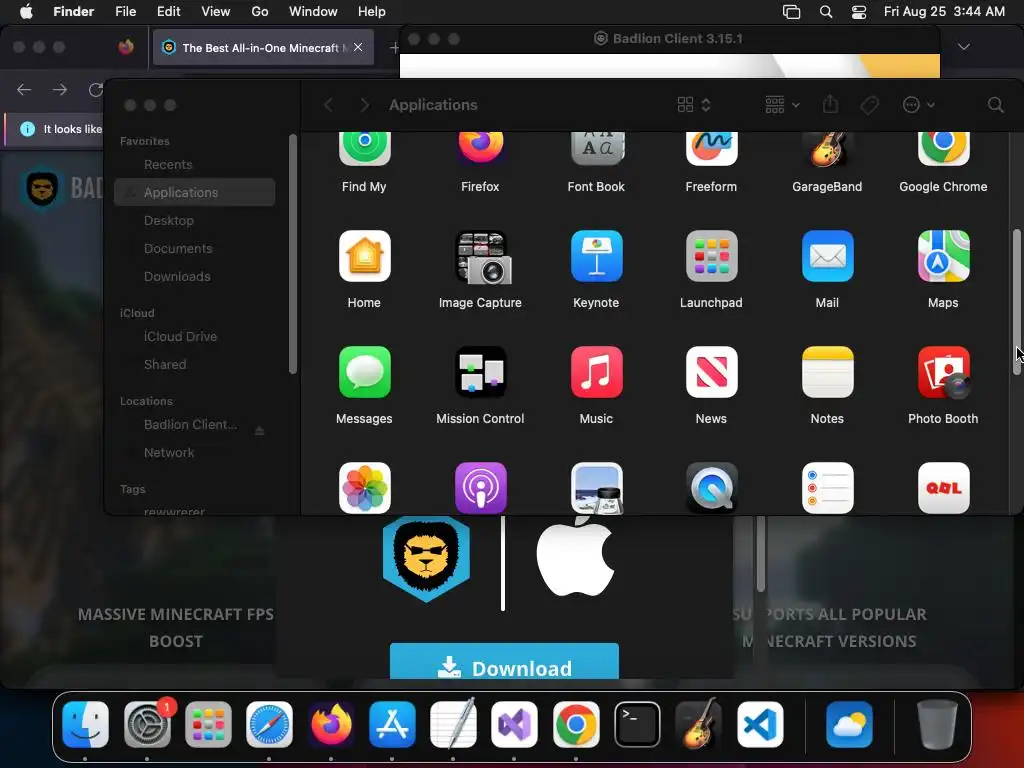Eject the Badlion Client volume
The image size is (1024, 768).
pos(259,430)
